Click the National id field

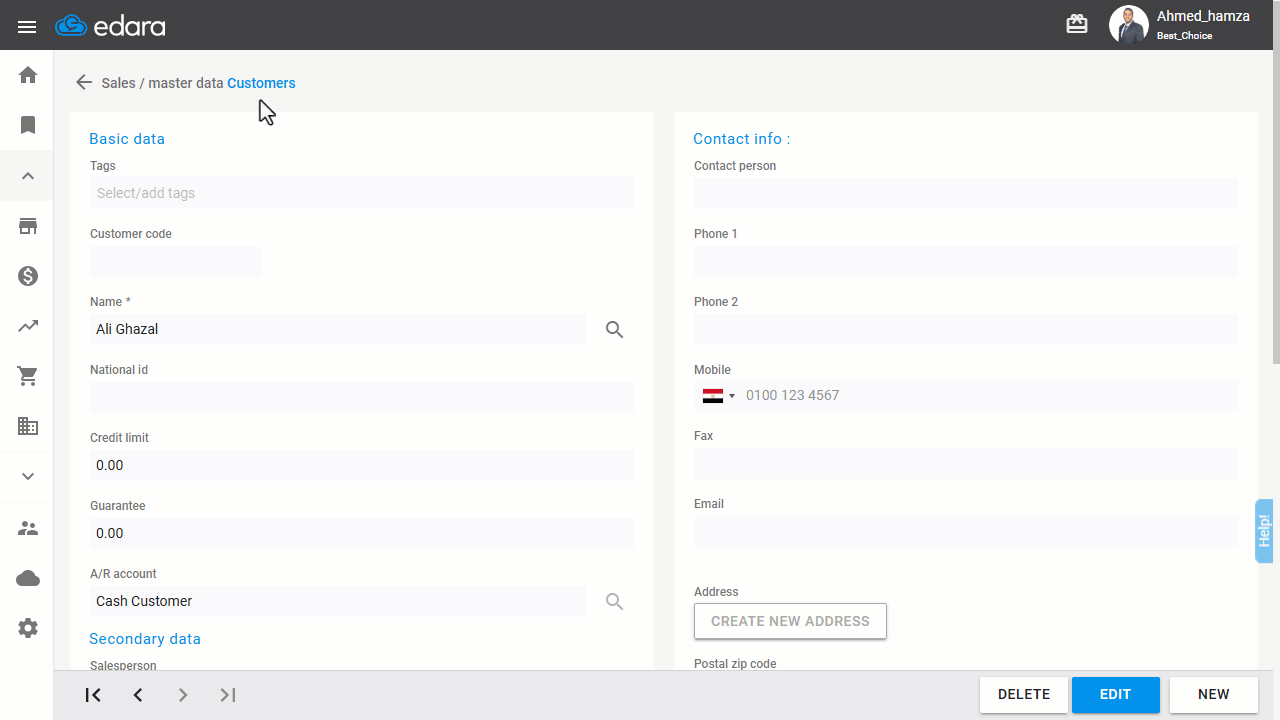click(362, 397)
